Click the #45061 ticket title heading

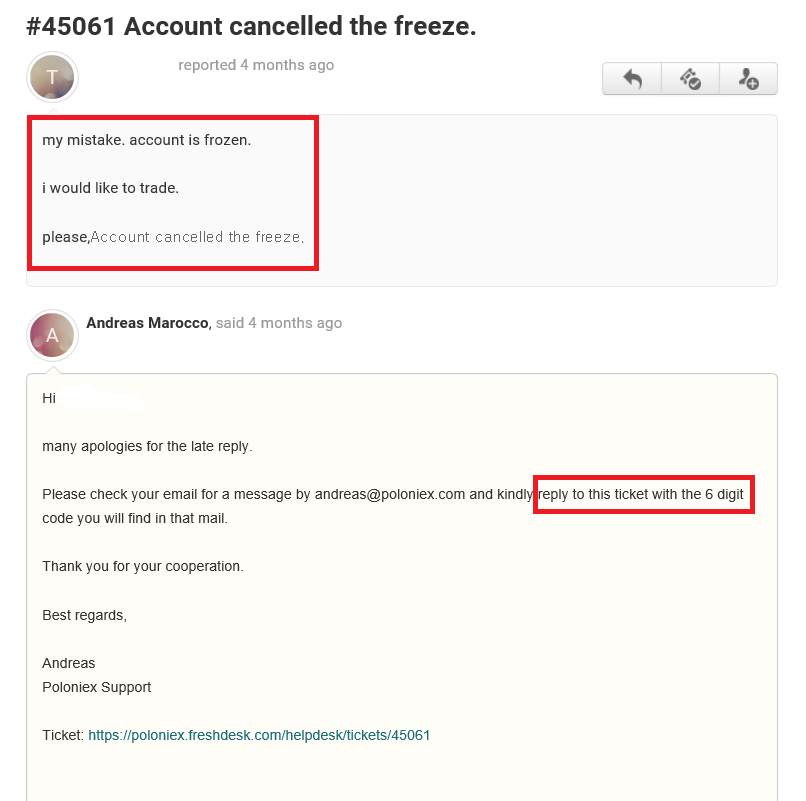(x=251, y=27)
